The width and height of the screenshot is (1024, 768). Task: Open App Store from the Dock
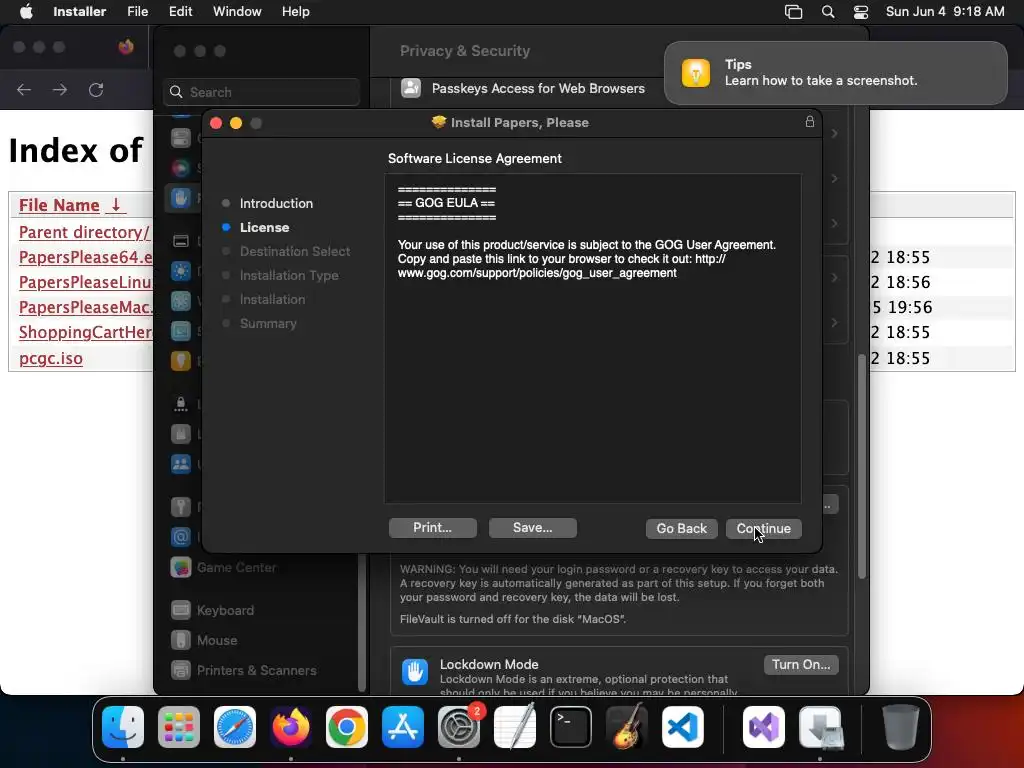point(403,727)
